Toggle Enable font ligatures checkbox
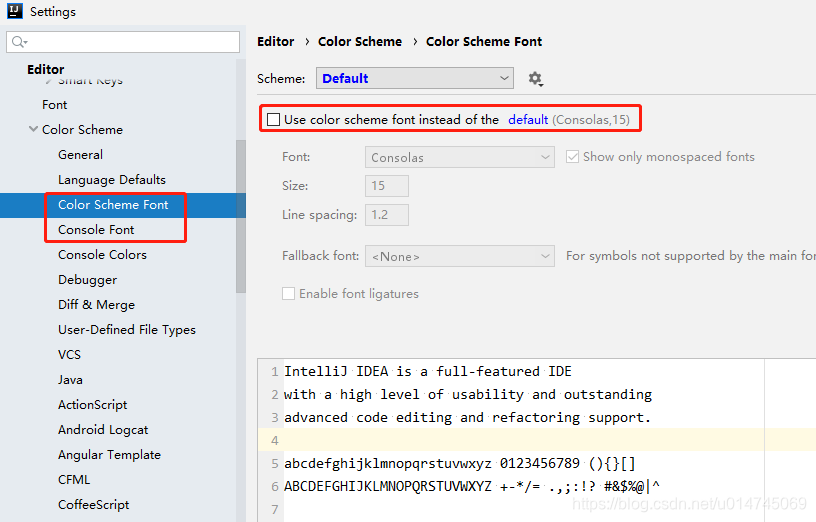The width and height of the screenshot is (816, 522). coord(288,294)
